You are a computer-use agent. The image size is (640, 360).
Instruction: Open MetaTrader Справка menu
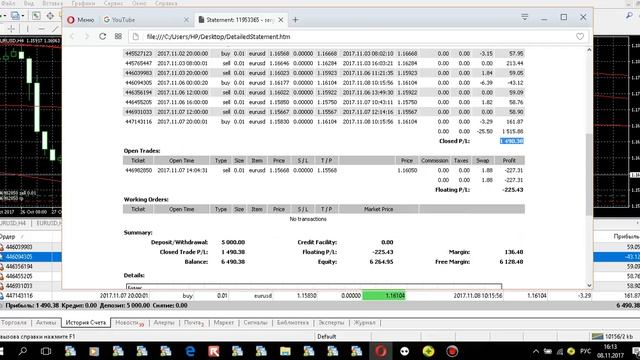pyautogui.click(x=166, y=3)
